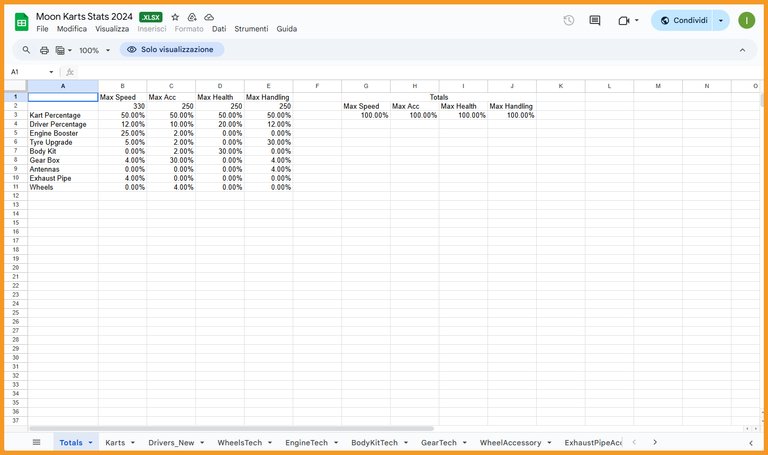This screenshot has height=455, width=768.
Task: Open the 100% zoom dropdown
Action: point(95,50)
